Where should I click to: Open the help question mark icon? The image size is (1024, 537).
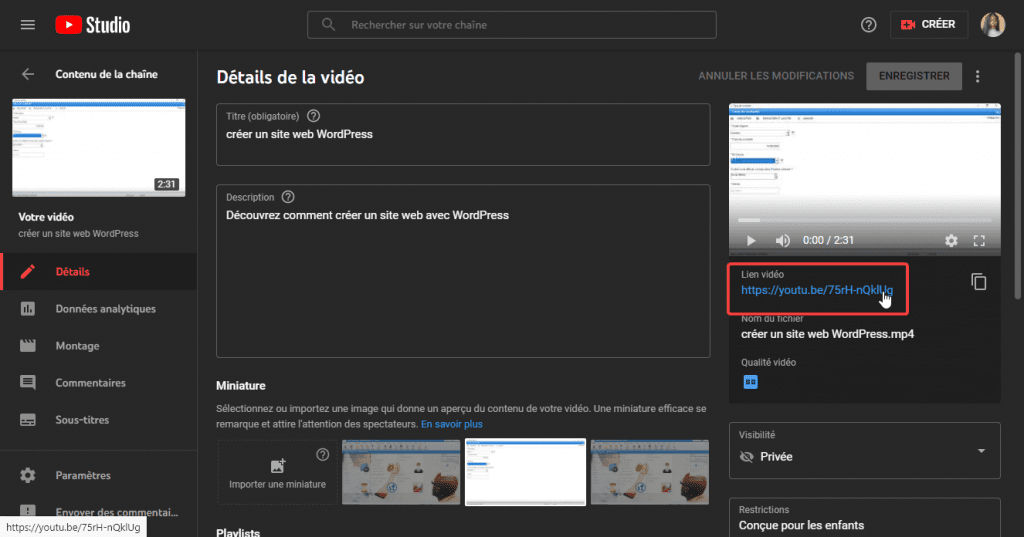(x=868, y=25)
